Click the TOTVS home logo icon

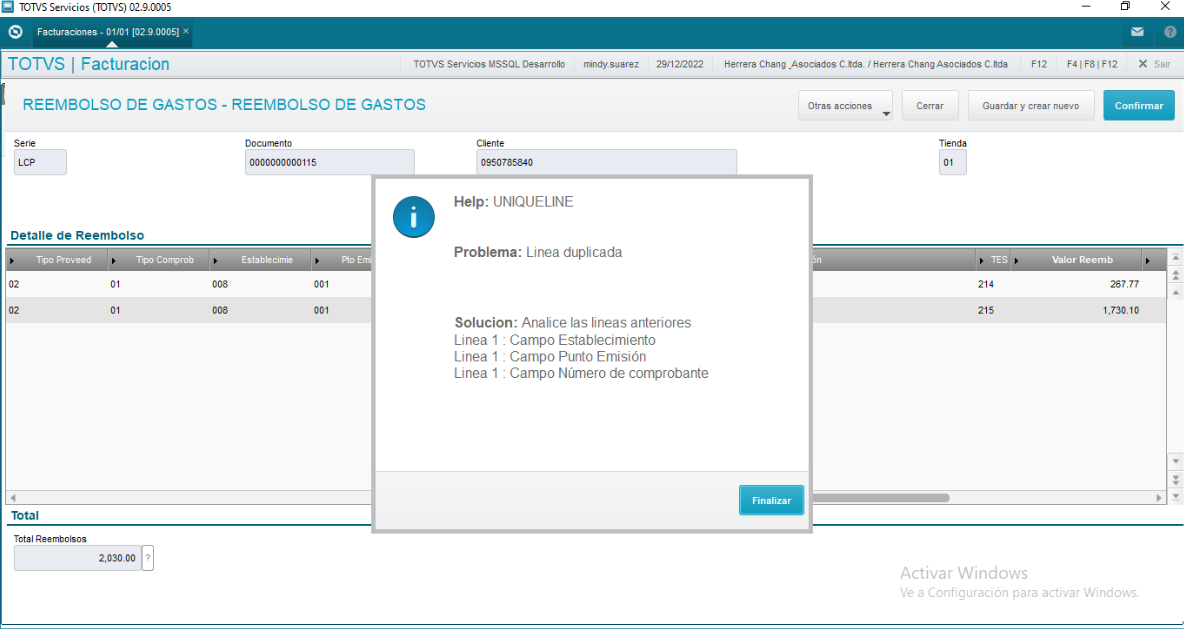[14, 32]
